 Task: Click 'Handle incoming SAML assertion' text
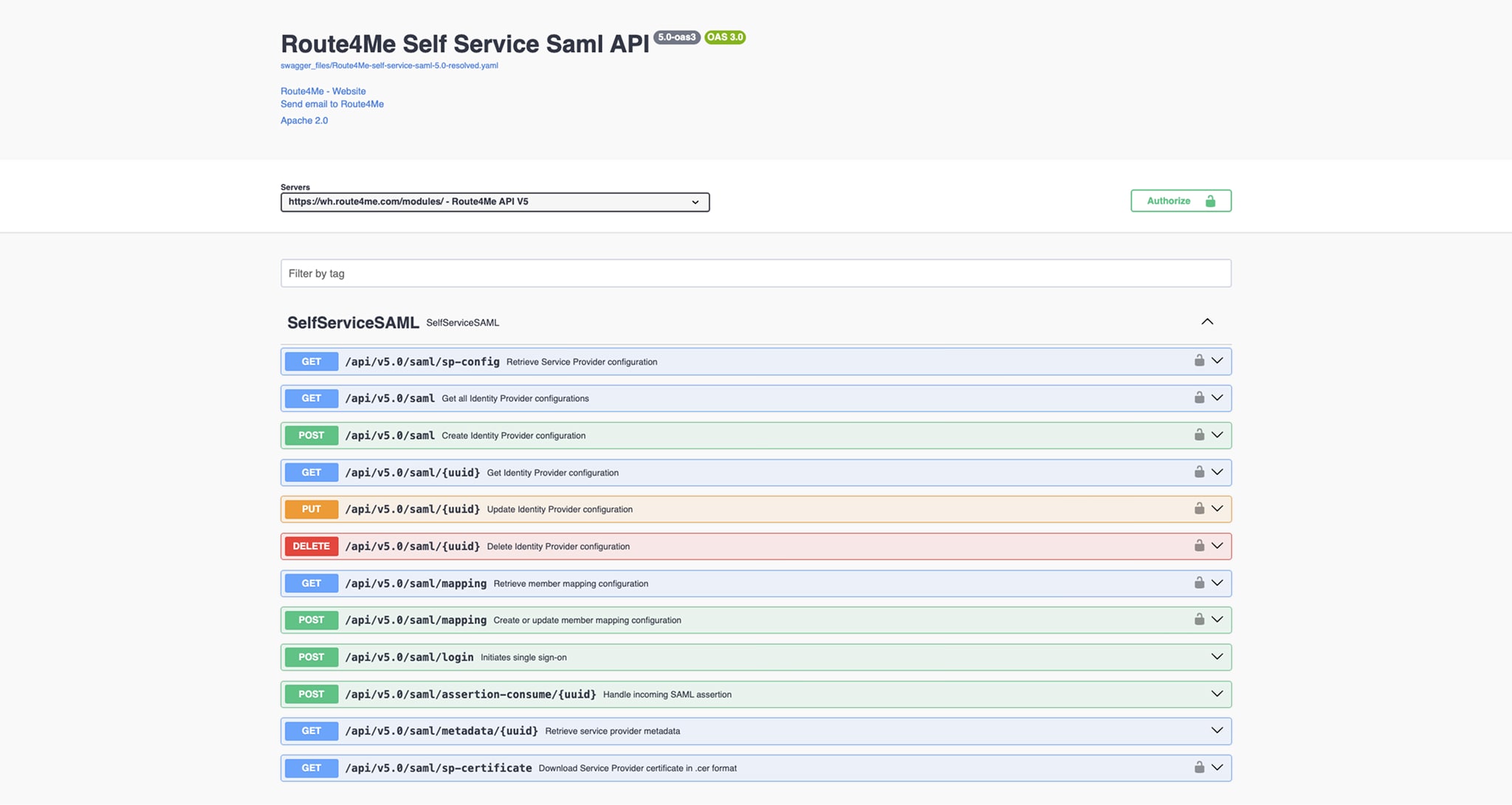667,694
